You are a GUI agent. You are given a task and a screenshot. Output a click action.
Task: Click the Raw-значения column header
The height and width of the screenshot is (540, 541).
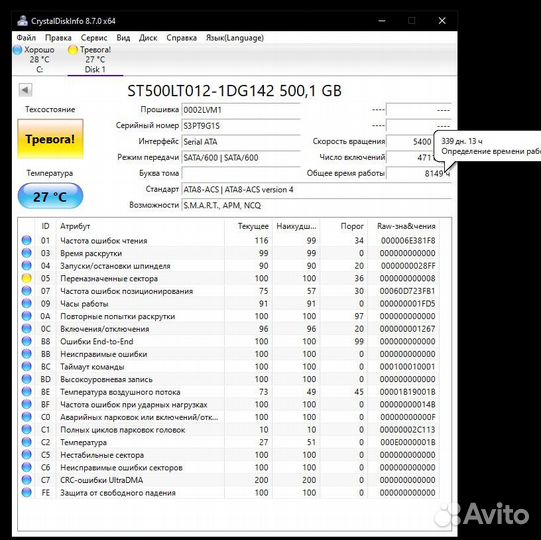coord(404,226)
